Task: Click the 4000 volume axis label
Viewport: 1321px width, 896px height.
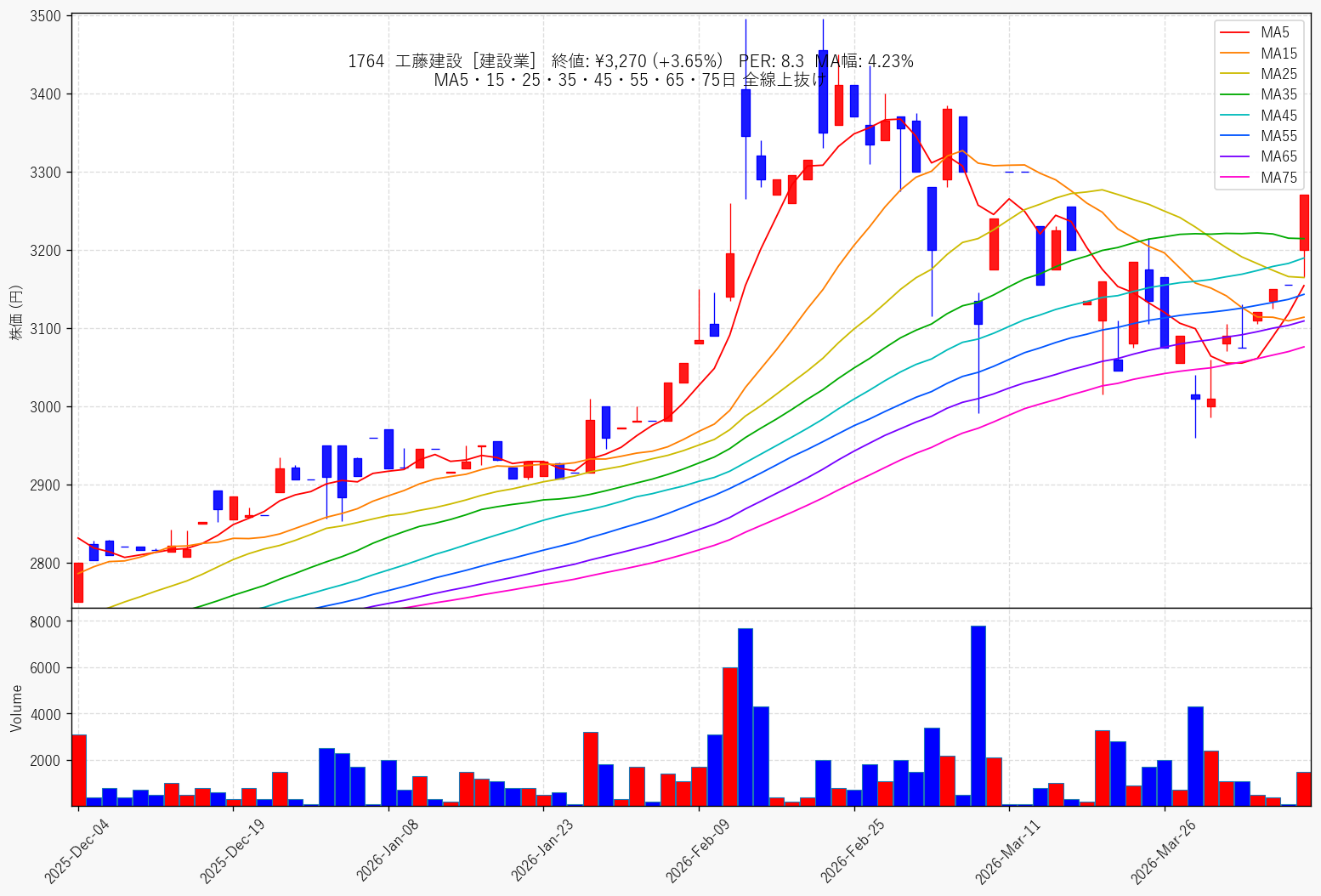Action: pyautogui.click(x=45, y=715)
